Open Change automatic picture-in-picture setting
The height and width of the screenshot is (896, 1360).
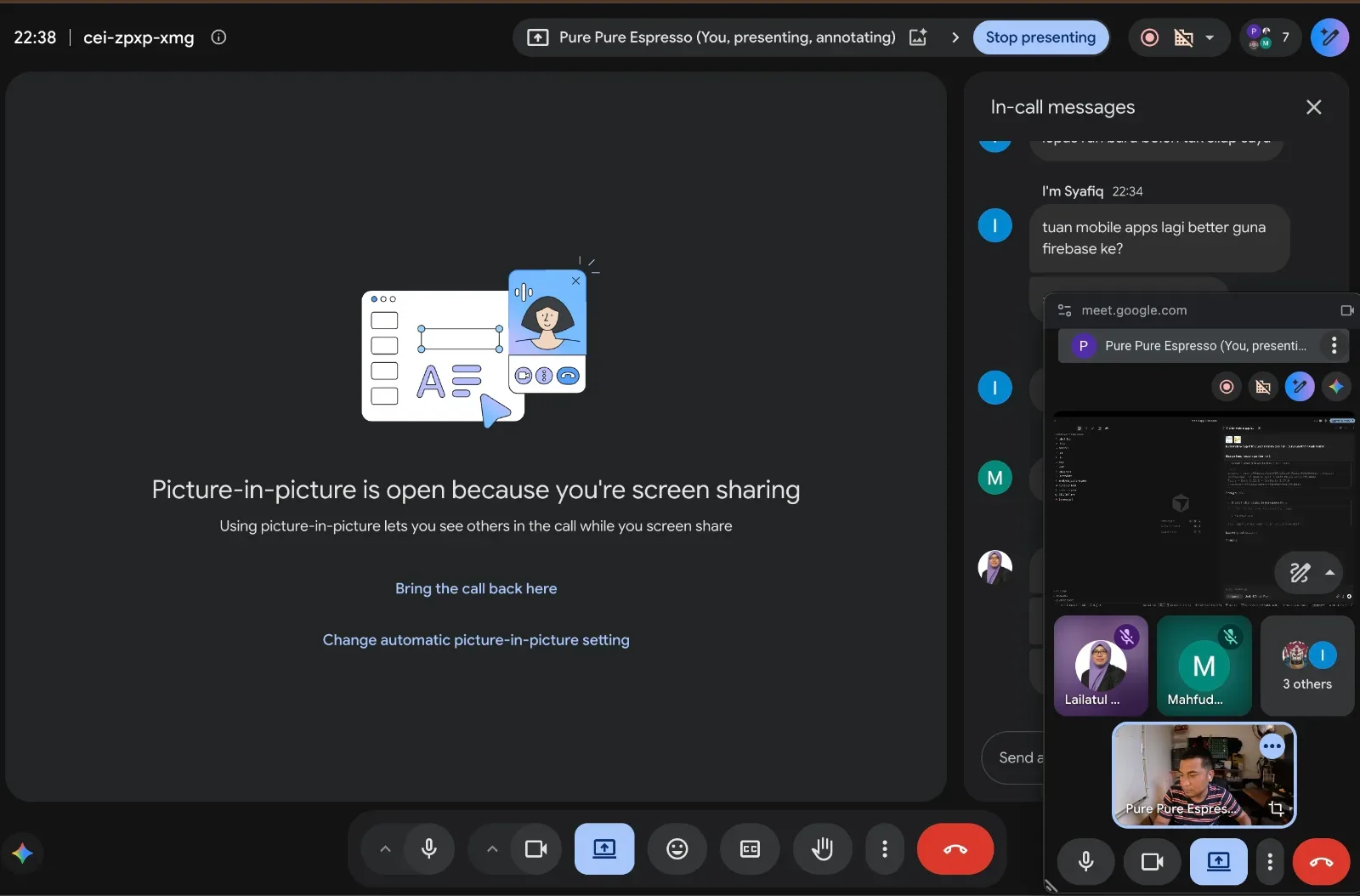pos(476,640)
